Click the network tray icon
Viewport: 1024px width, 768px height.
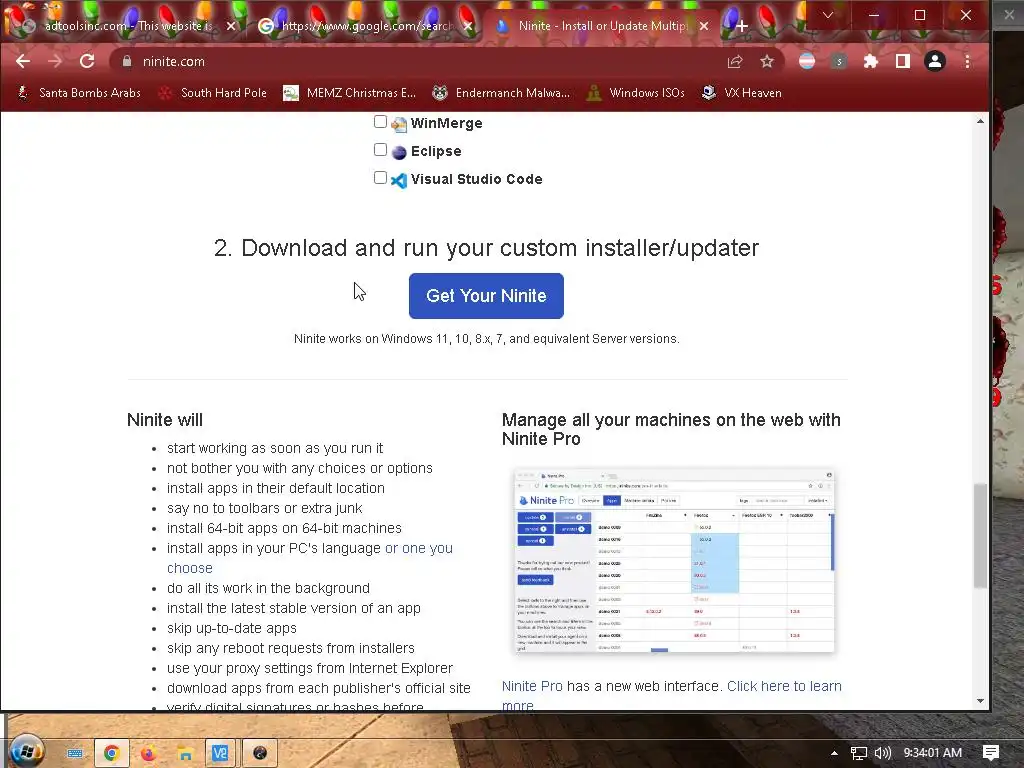pyautogui.click(x=859, y=753)
